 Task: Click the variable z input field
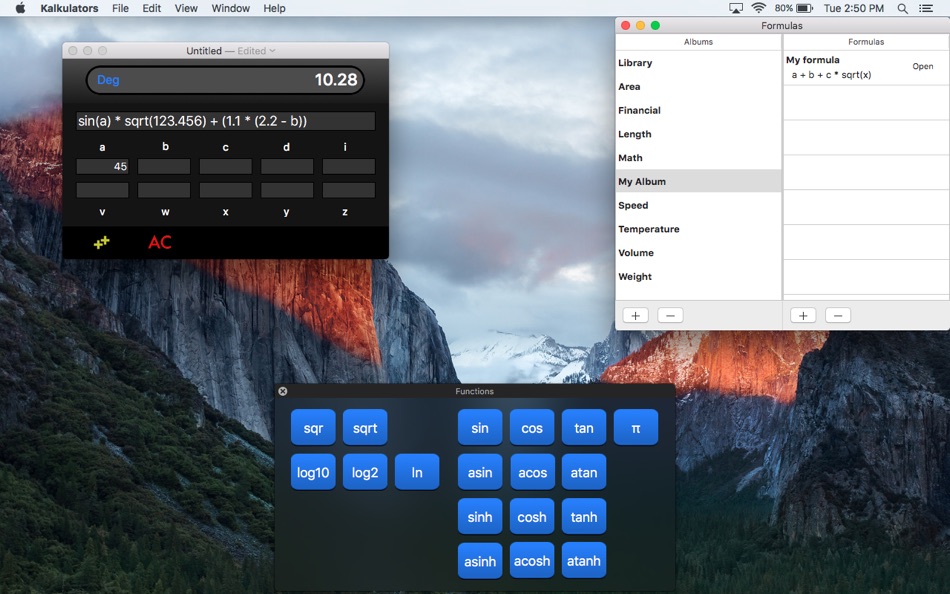348,190
